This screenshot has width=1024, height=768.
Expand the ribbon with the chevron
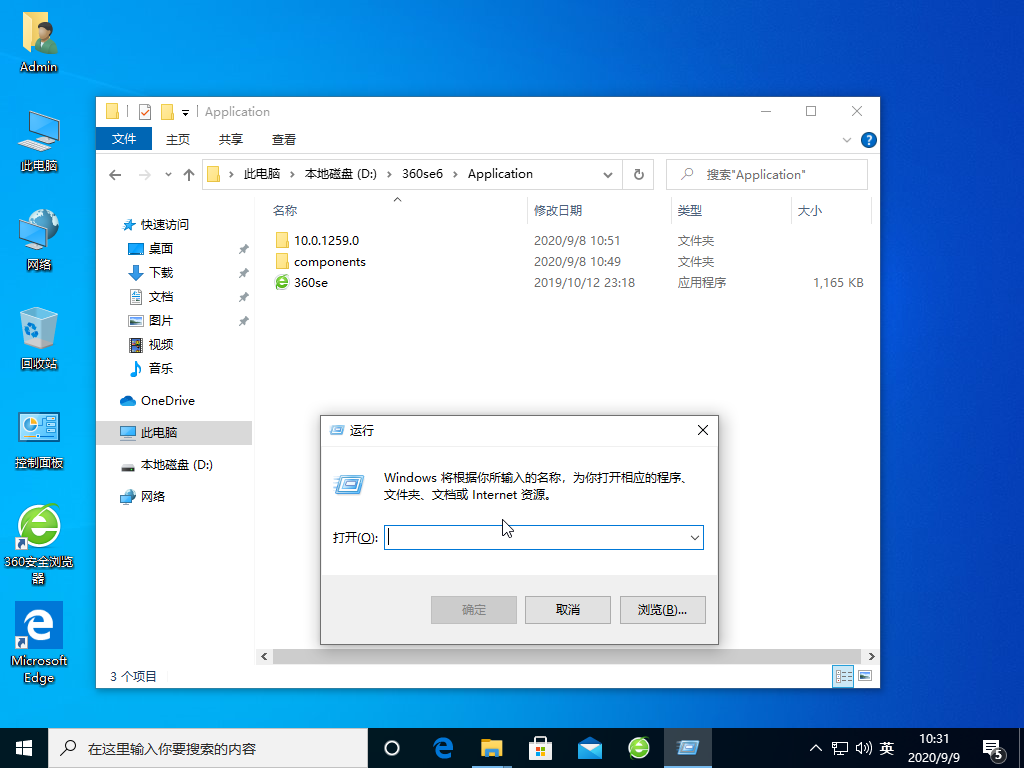click(848, 140)
